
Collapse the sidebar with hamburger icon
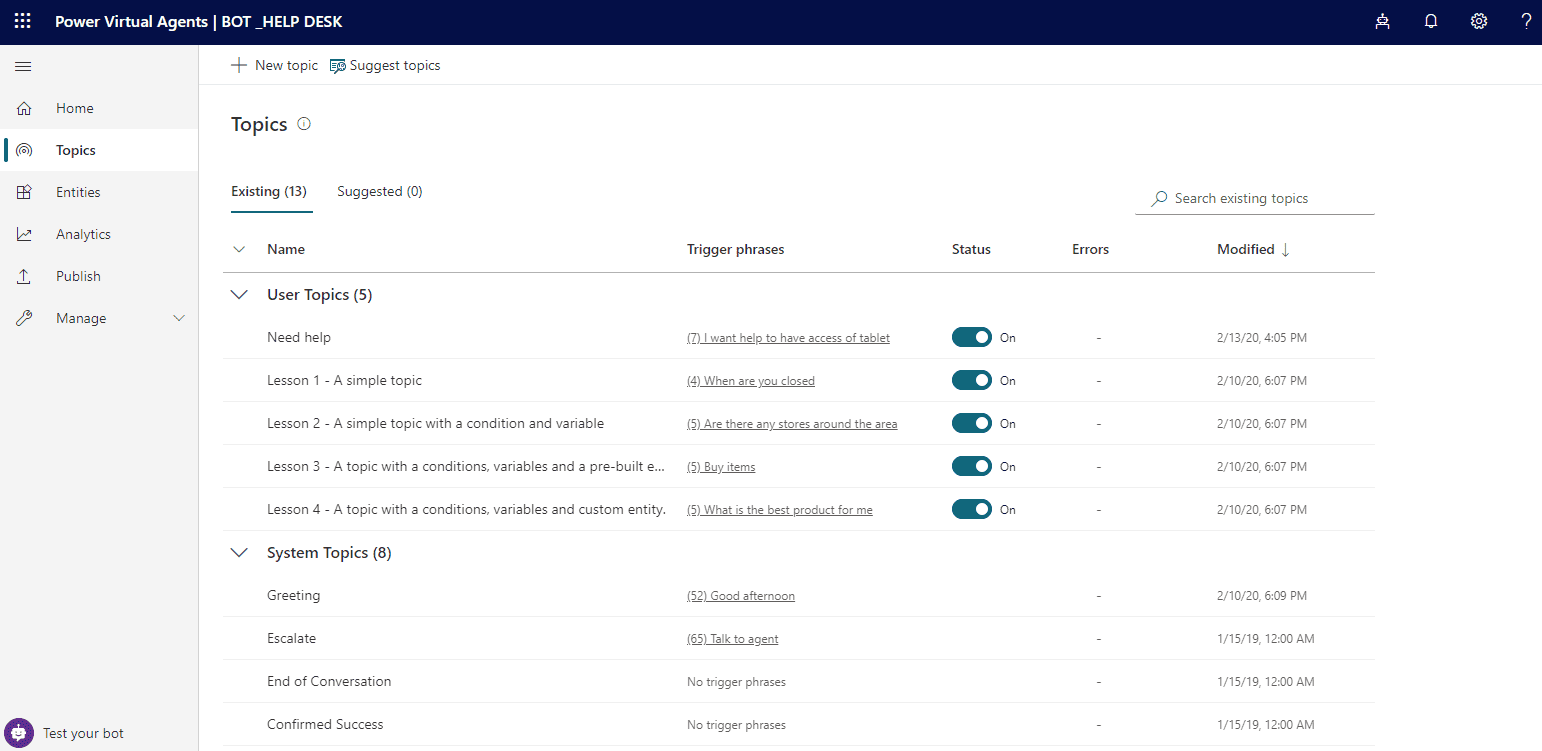tap(23, 66)
